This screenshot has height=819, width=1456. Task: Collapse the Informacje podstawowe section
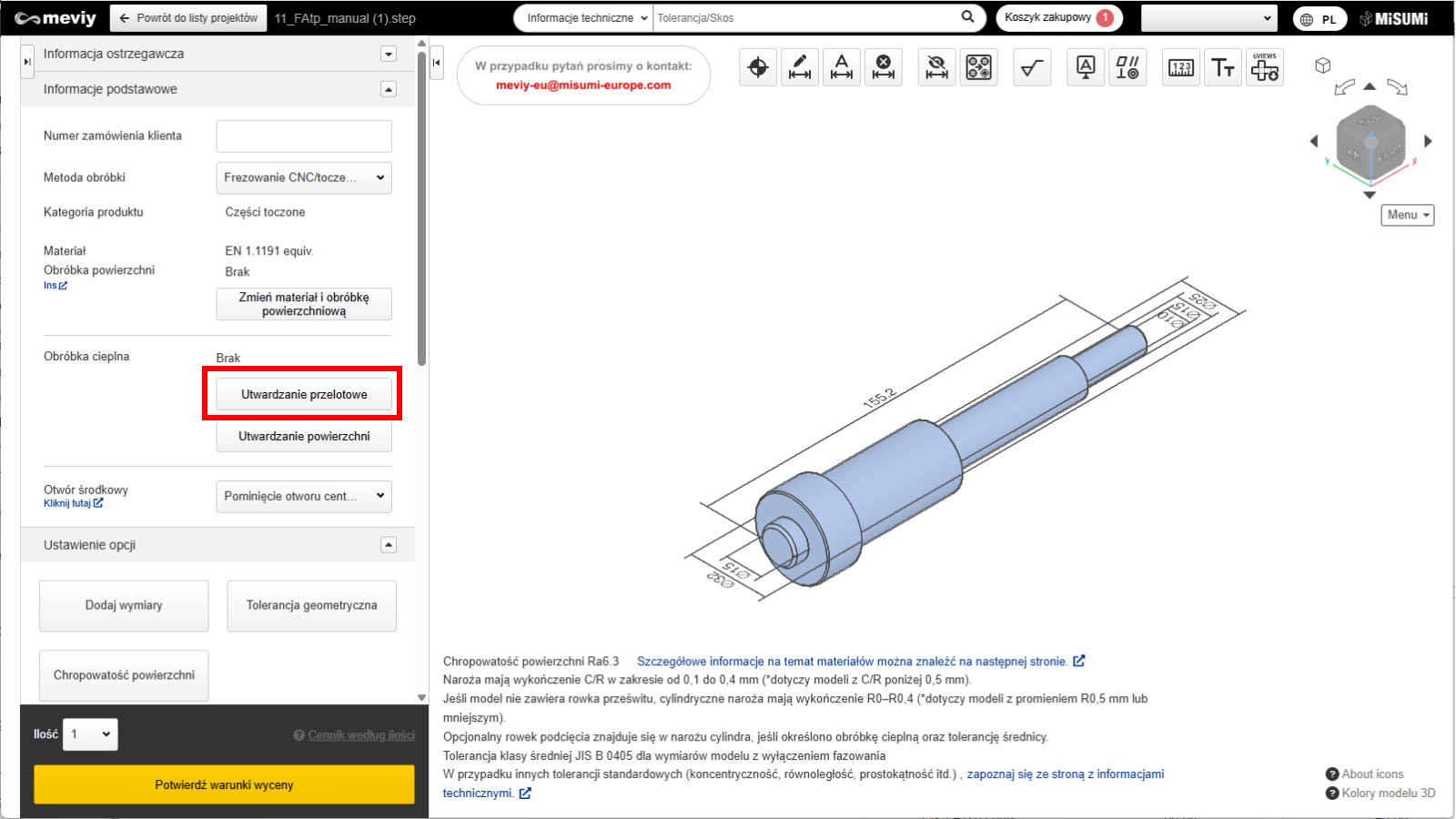(389, 89)
